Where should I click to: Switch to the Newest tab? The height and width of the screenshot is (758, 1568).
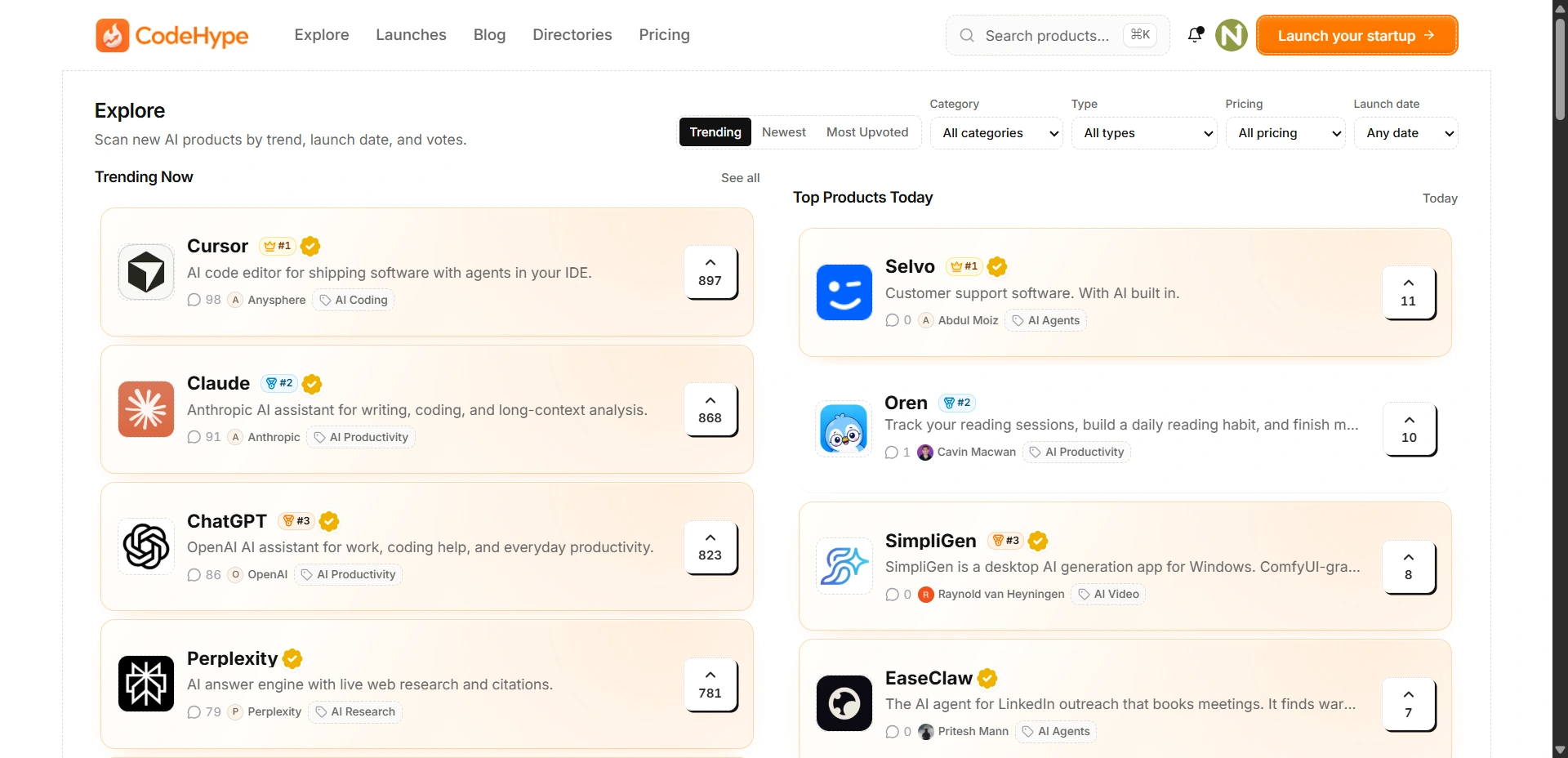784,132
